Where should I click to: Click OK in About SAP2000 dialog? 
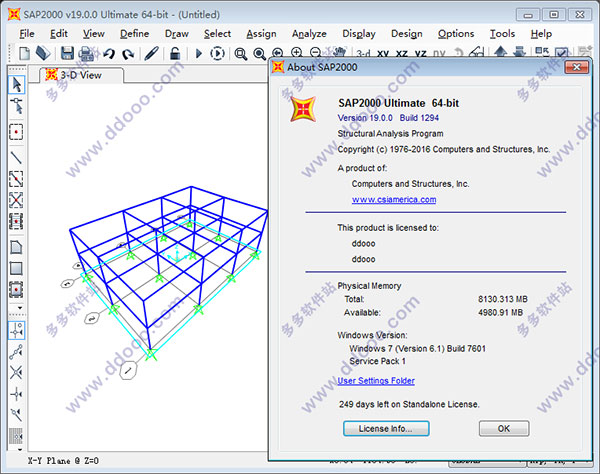coord(504,428)
